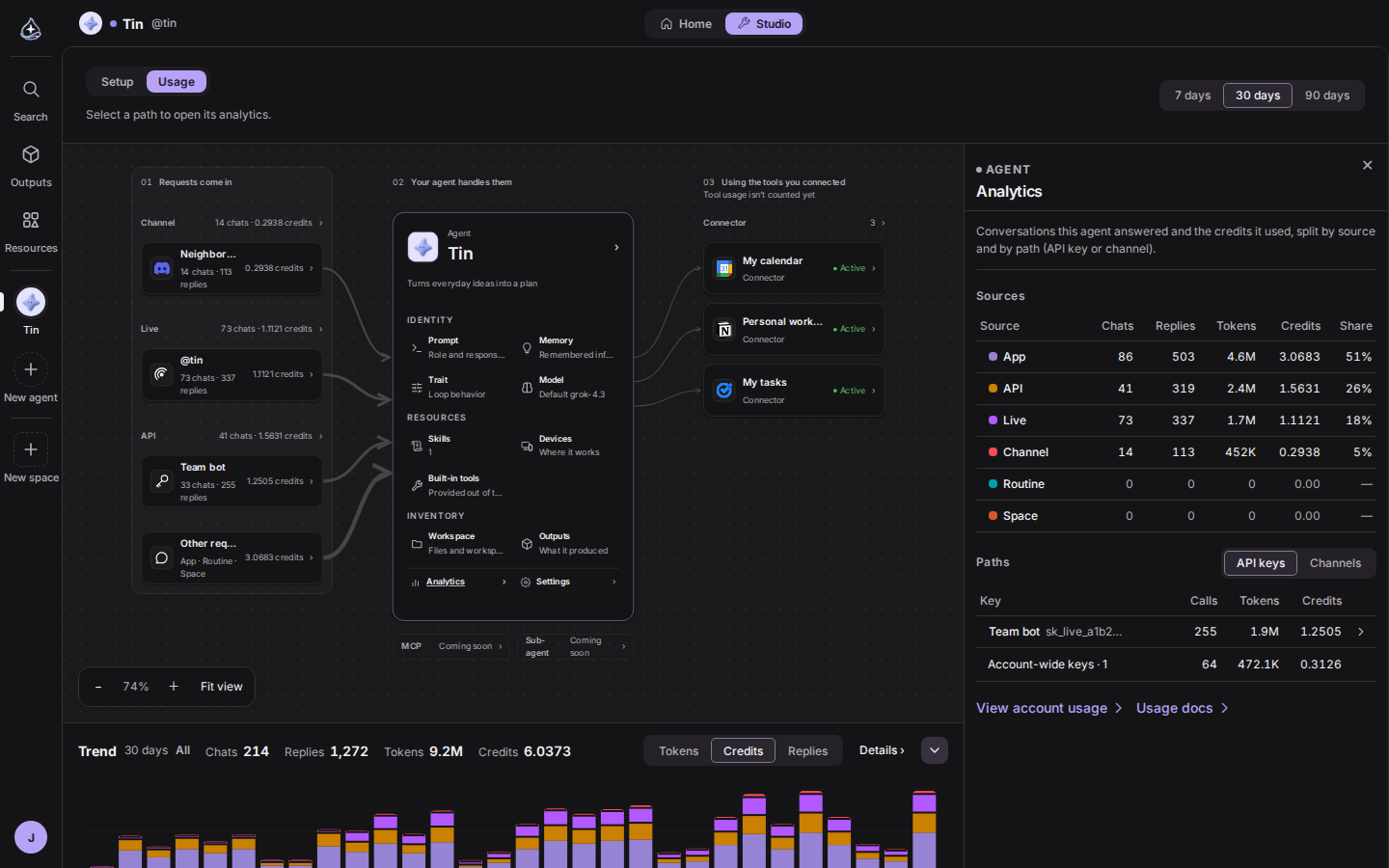This screenshot has height=868, width=1389.
Task: Click the MCP Coming soon item
Action: (x=451, y=646)
